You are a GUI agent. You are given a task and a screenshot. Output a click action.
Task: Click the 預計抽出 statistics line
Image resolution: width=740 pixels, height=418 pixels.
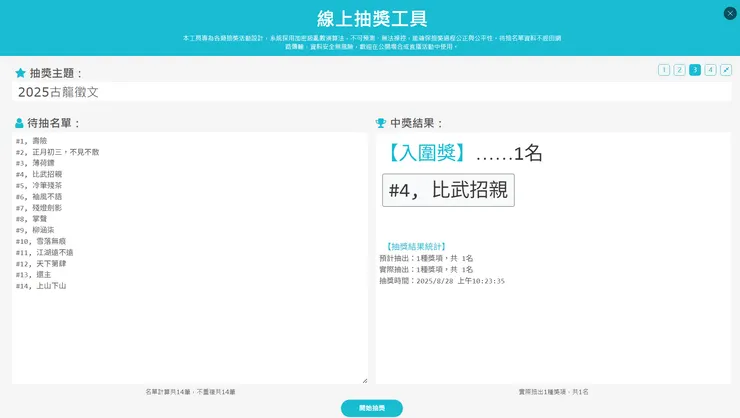click(x=426, y=258)
